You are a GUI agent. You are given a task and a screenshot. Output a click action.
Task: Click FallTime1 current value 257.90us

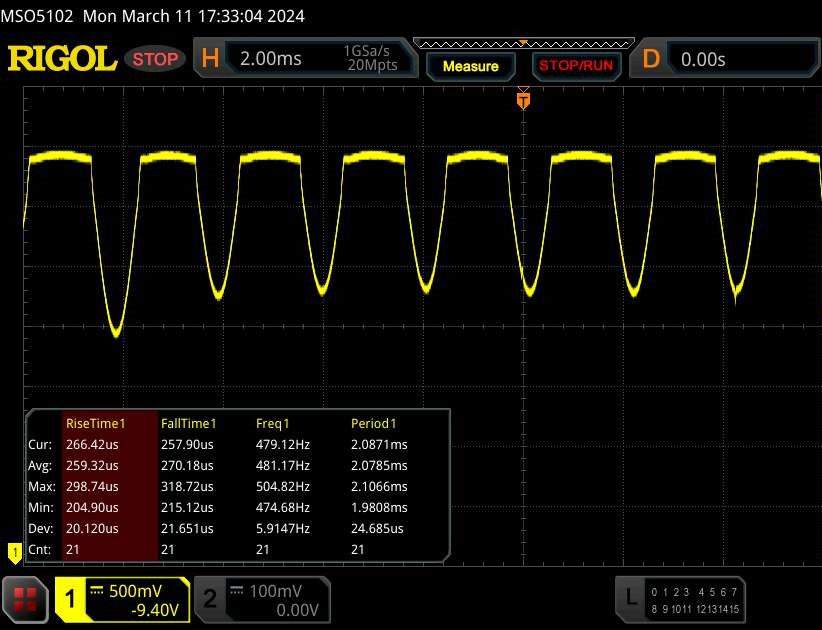tap(187, 444)
